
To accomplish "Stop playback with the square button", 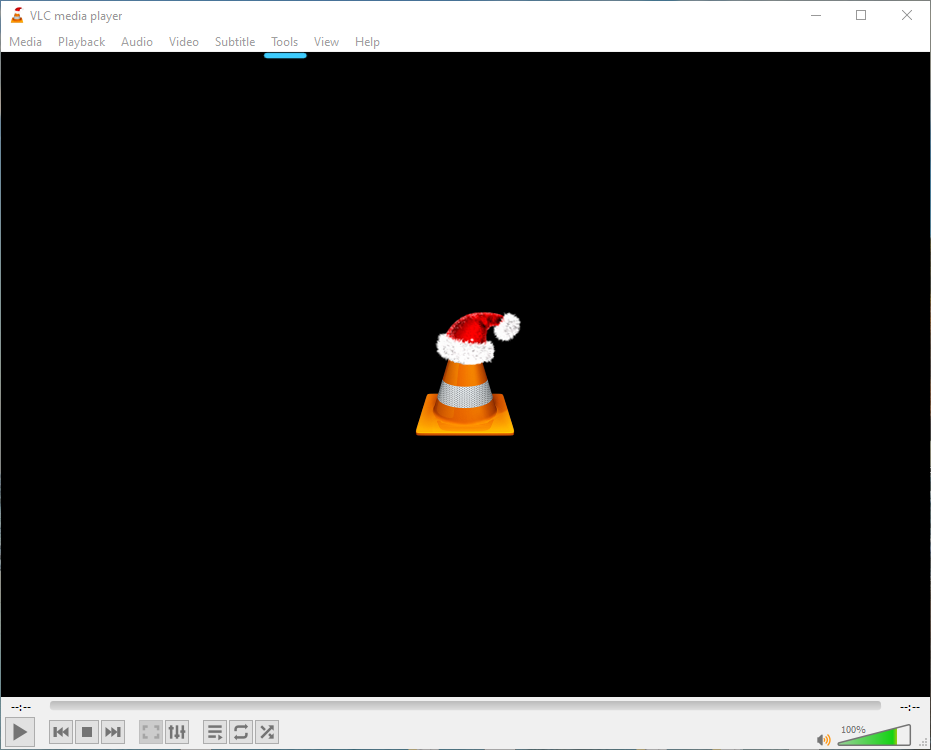I will [87, 732].
